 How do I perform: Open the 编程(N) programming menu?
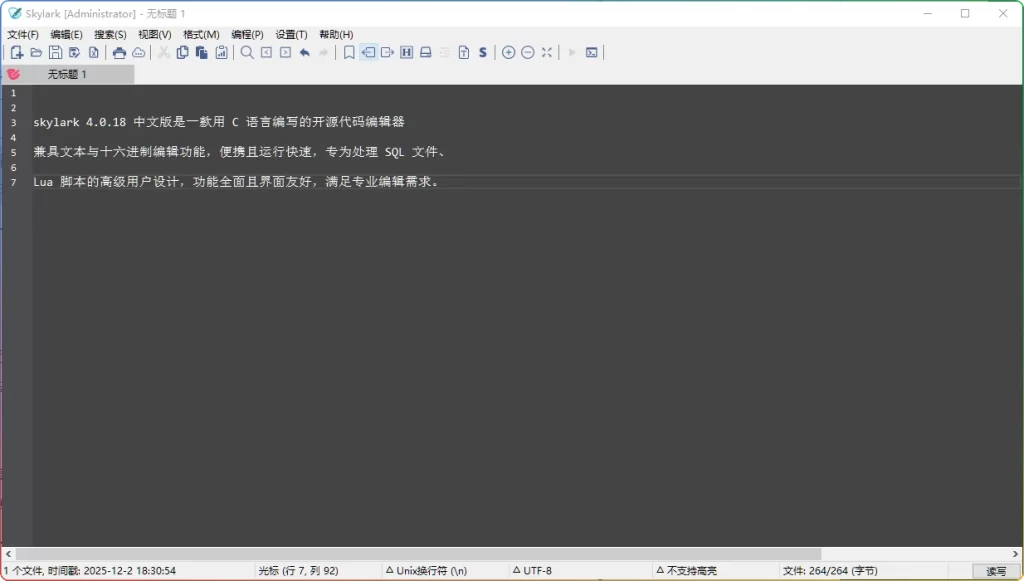(246, 33)
